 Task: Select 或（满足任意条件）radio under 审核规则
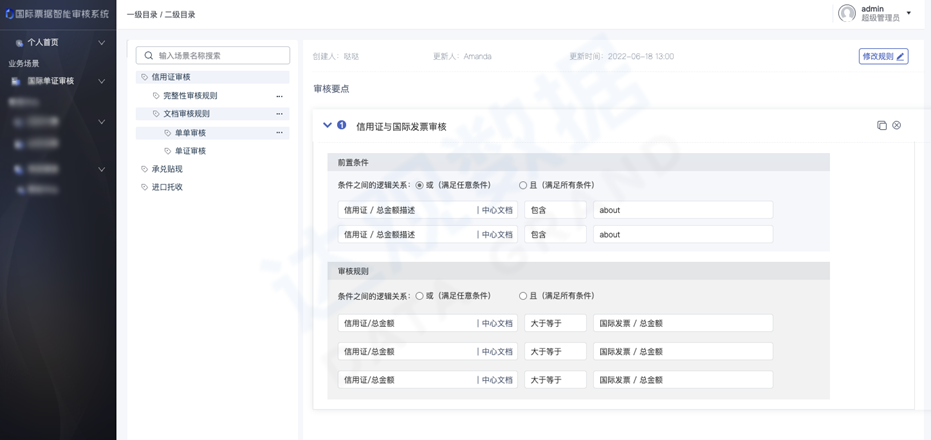point(419,296)
